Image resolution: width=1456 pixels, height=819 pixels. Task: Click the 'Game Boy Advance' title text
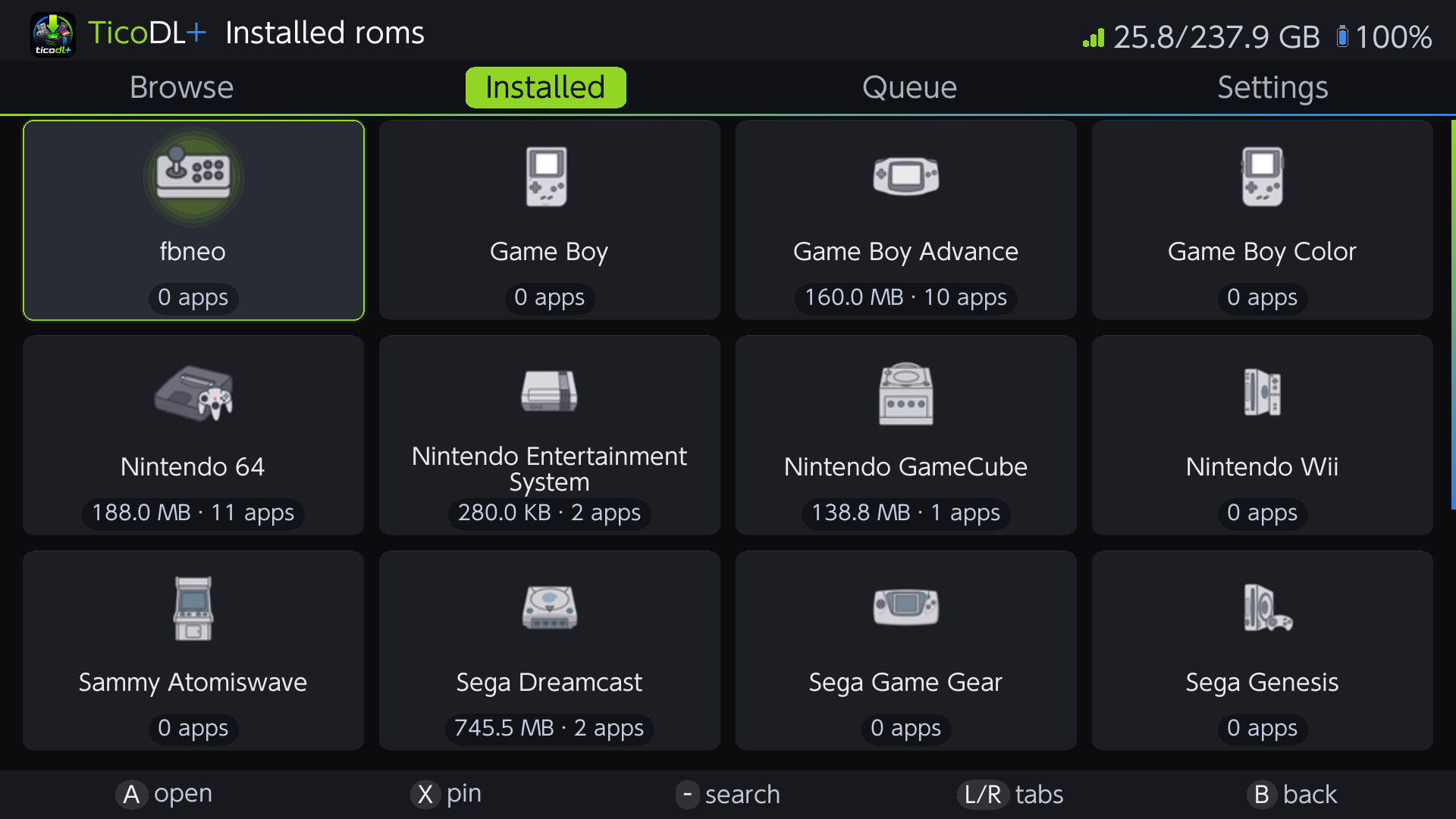tap(905, 251)
